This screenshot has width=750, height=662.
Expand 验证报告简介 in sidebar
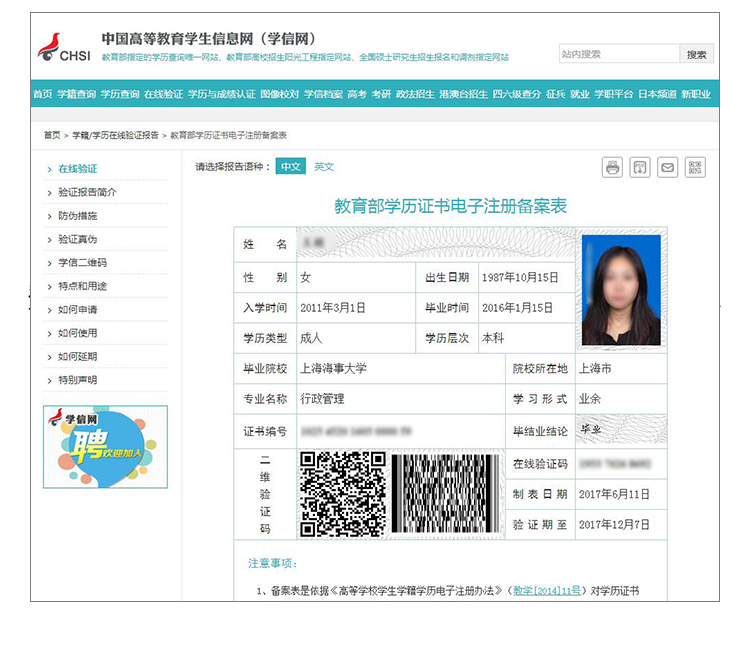click(x=87, y=192)
